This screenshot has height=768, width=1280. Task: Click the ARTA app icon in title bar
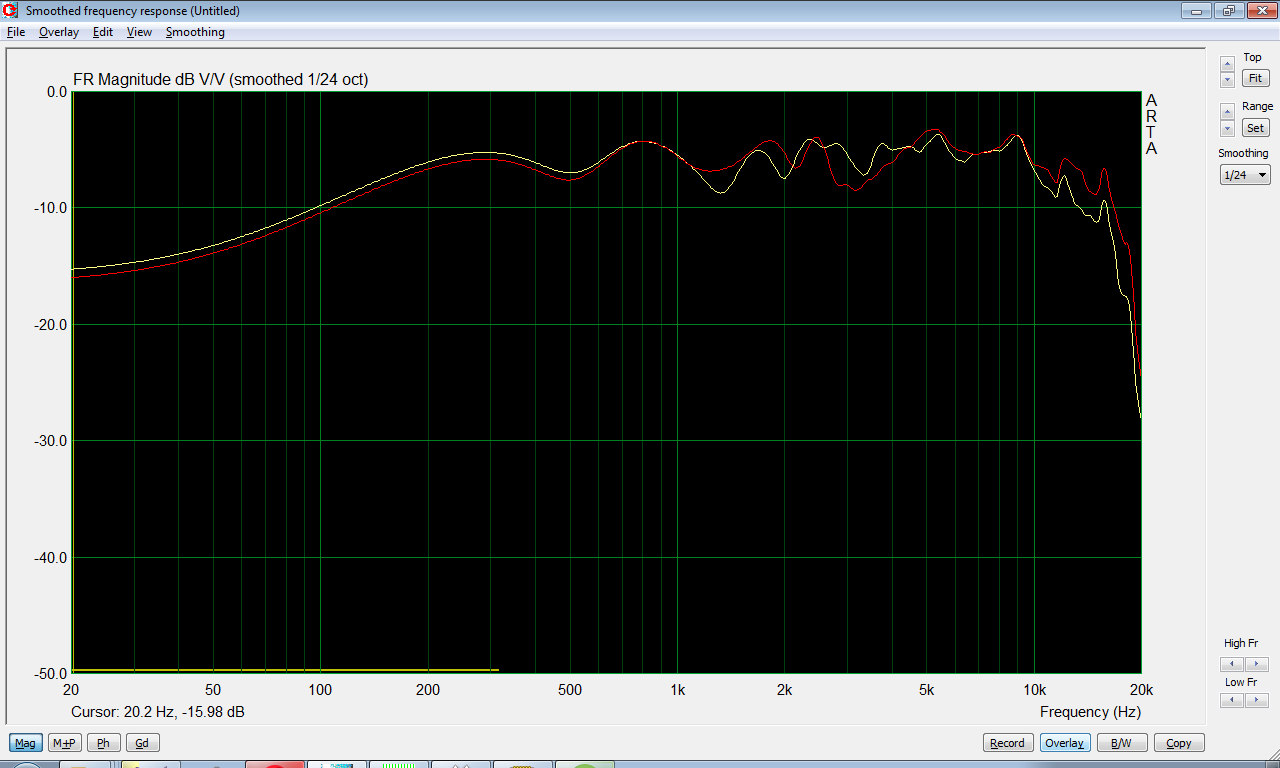12,11
